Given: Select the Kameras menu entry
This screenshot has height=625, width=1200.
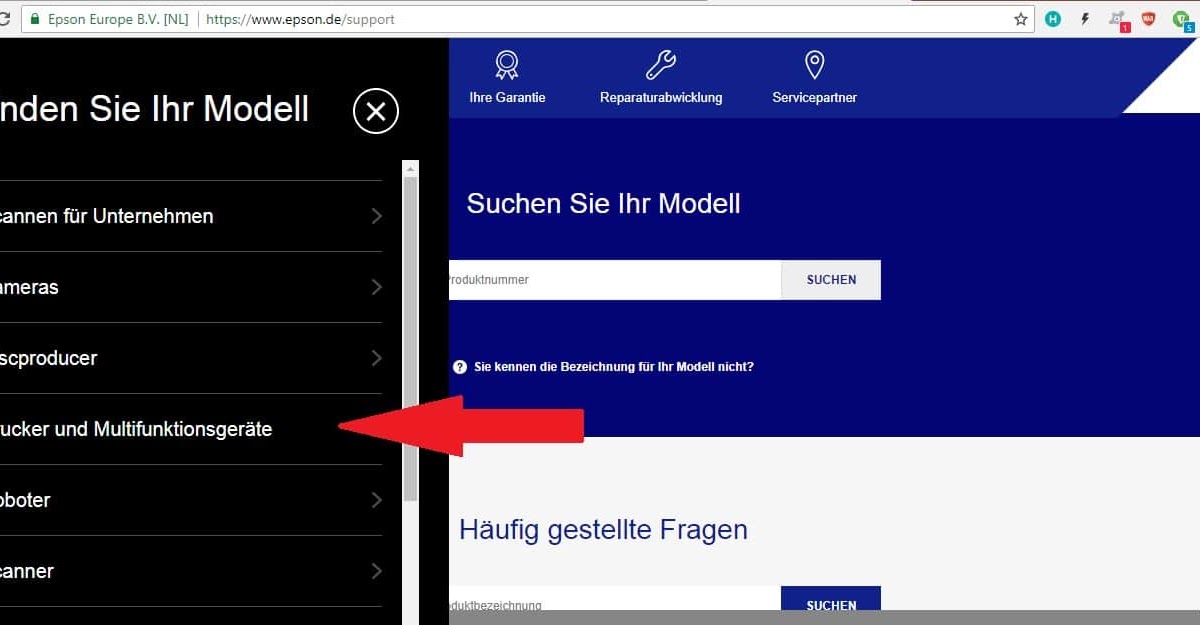Looking at the screenshot, I should 191,287.
